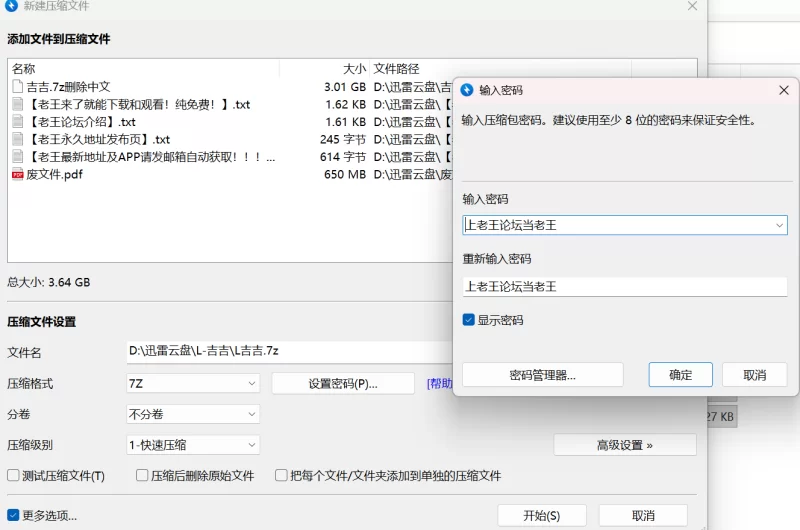Image resolution: width=800 pixels, height=530 pixels.
Task: Close the 输入密码 dialog with X
Action: pos(784,90)
